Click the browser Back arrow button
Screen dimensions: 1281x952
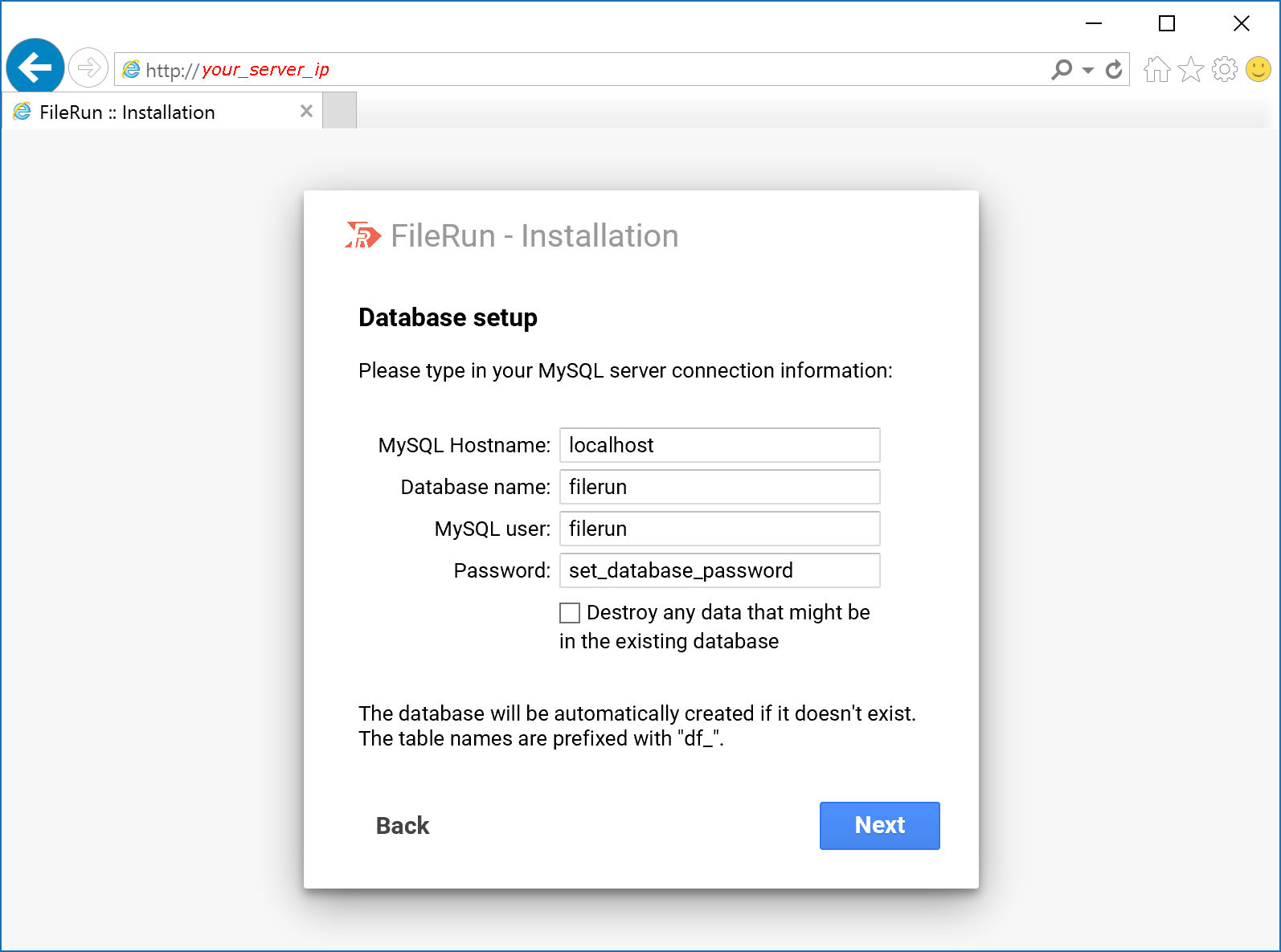(35, 67)
